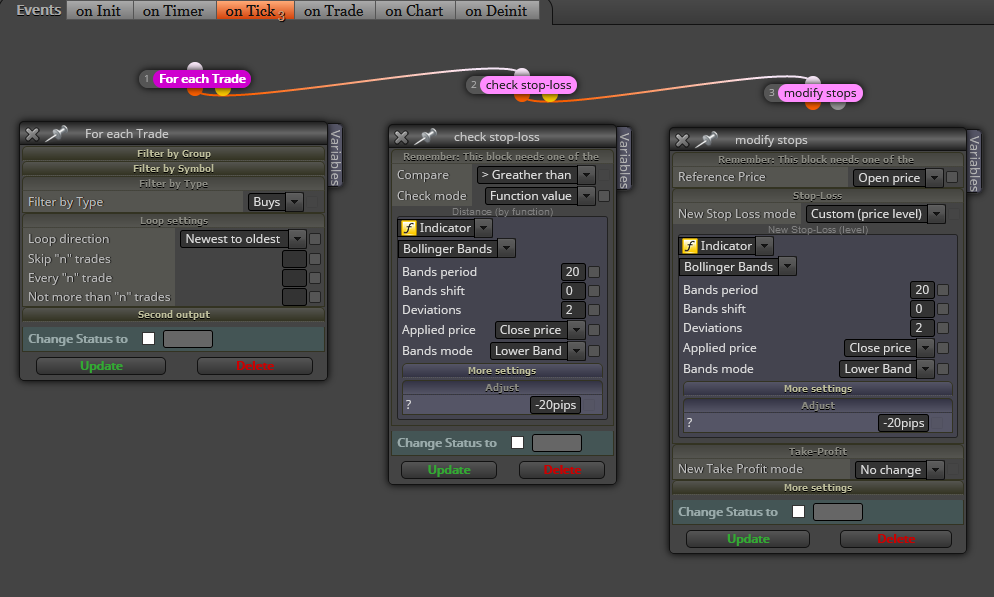
Task: Toggle checkbox beside Bands period in check stop-loss
Action: (x=594, y=272)
